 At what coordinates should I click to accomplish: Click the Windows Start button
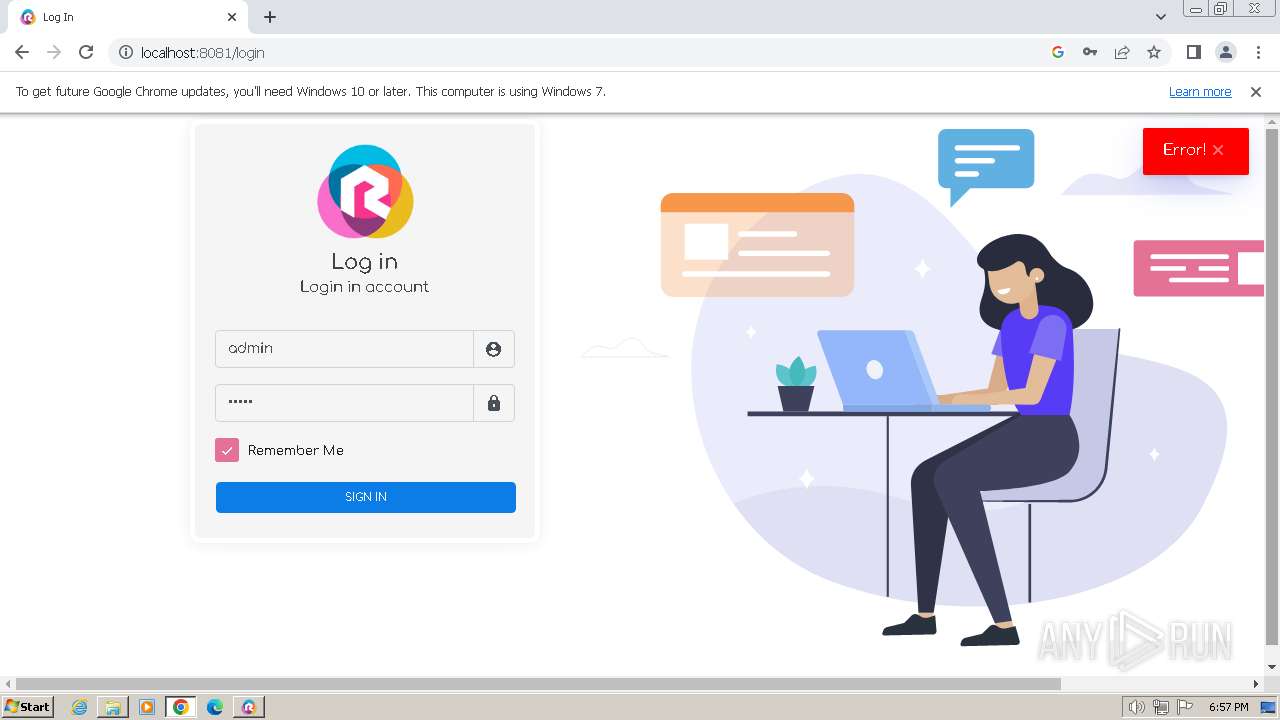click(27, 707)
